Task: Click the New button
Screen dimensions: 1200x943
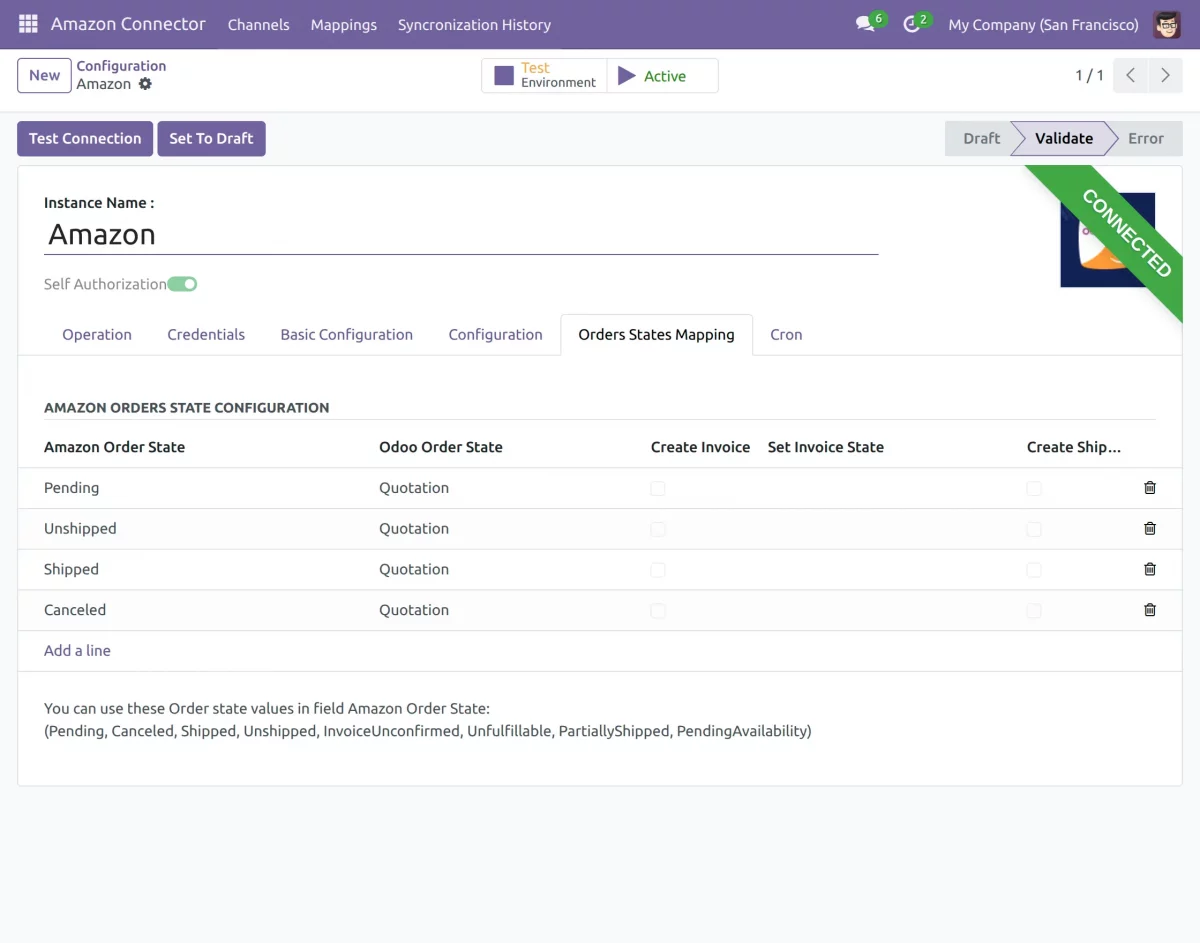Action: [x=44, y=75]
